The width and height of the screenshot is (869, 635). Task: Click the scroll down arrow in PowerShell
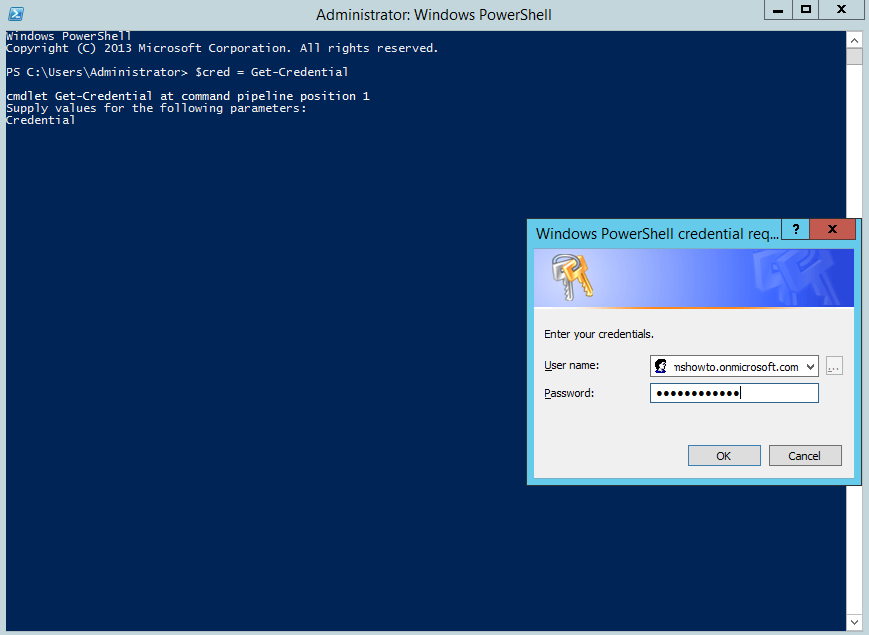coord(854,622)
